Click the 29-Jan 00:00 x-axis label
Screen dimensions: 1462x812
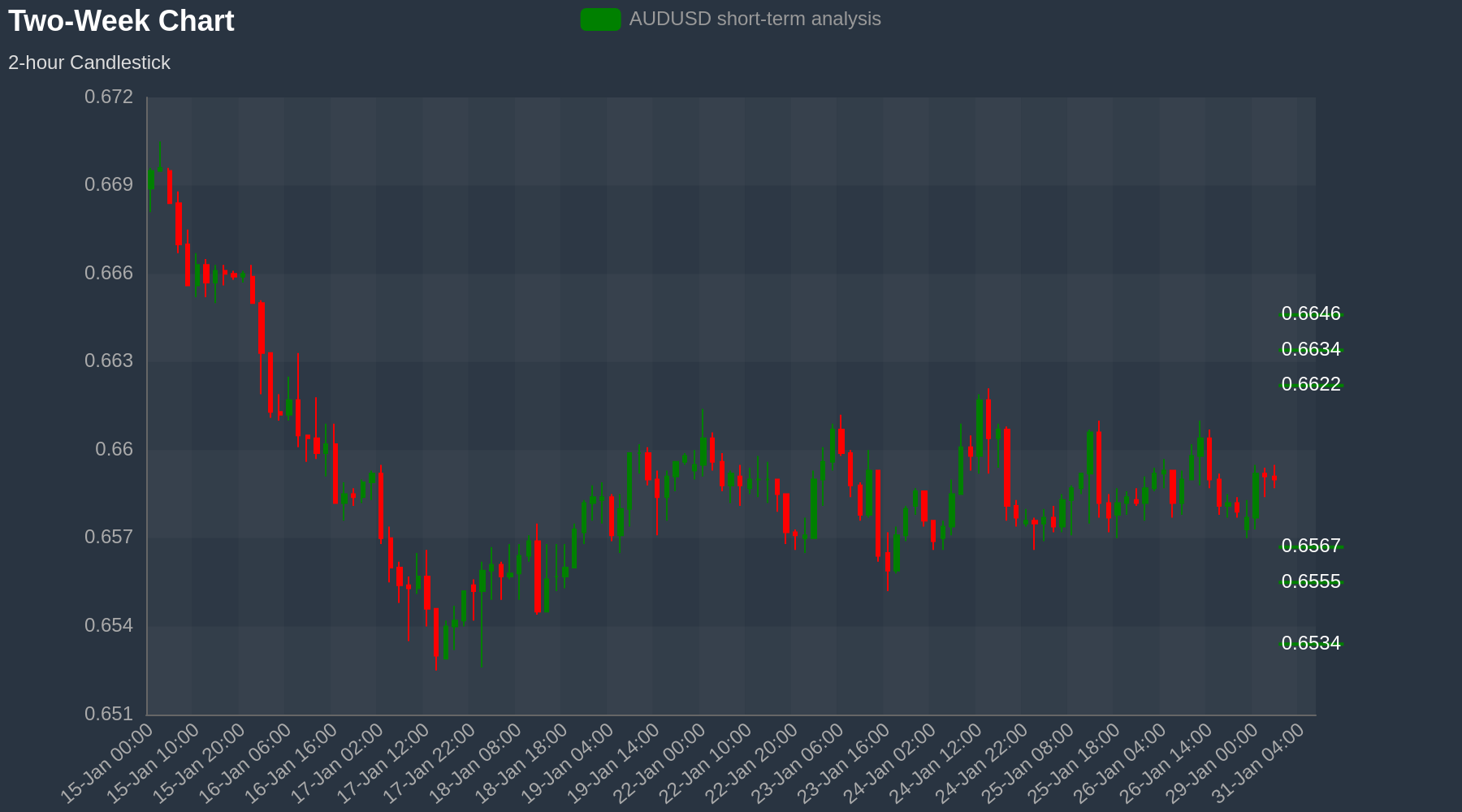click(x=1212, y=763)
